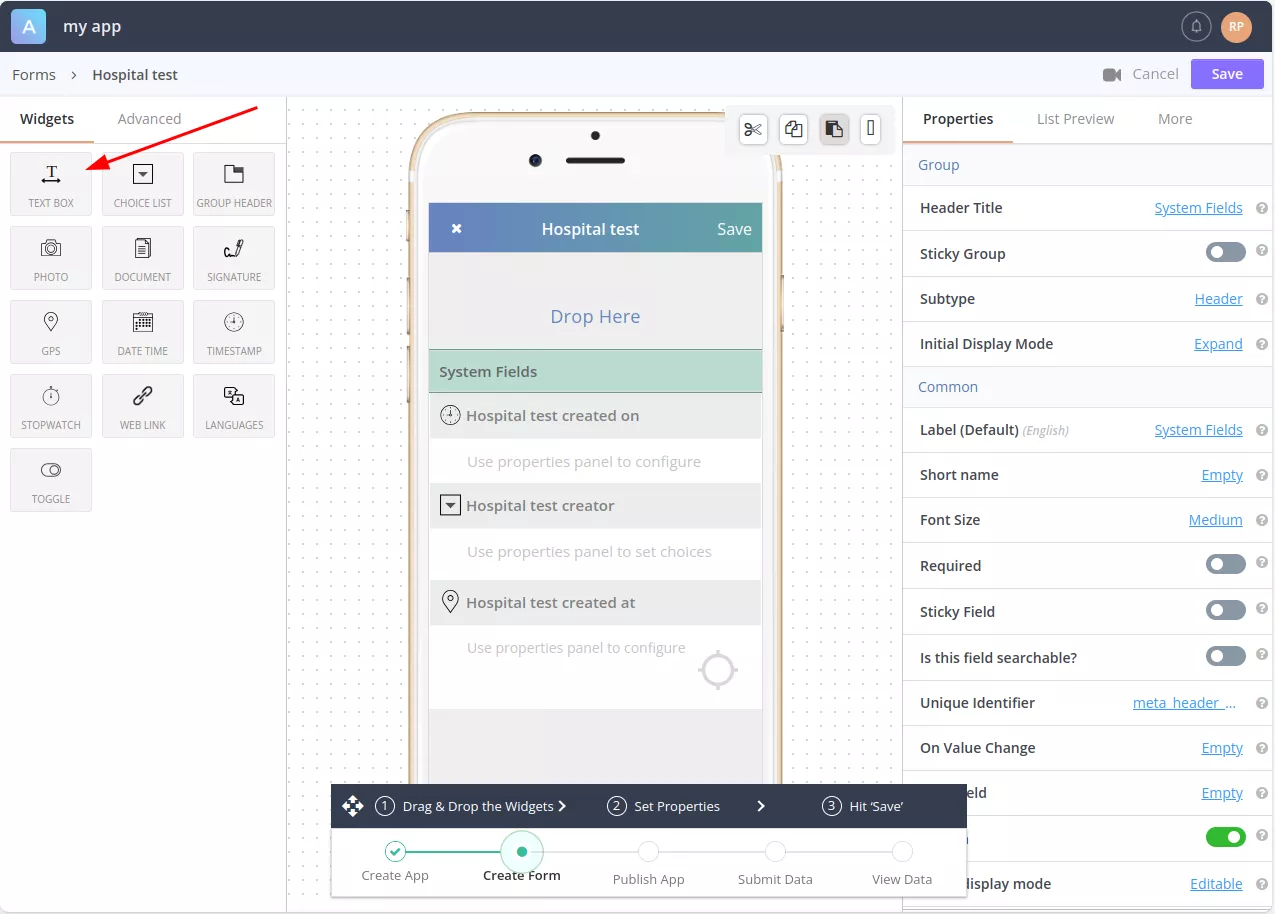The image size is (1275, 914).
Task: Select the Choice List widget
Action: pyautogui.click(x=143, y=184)
